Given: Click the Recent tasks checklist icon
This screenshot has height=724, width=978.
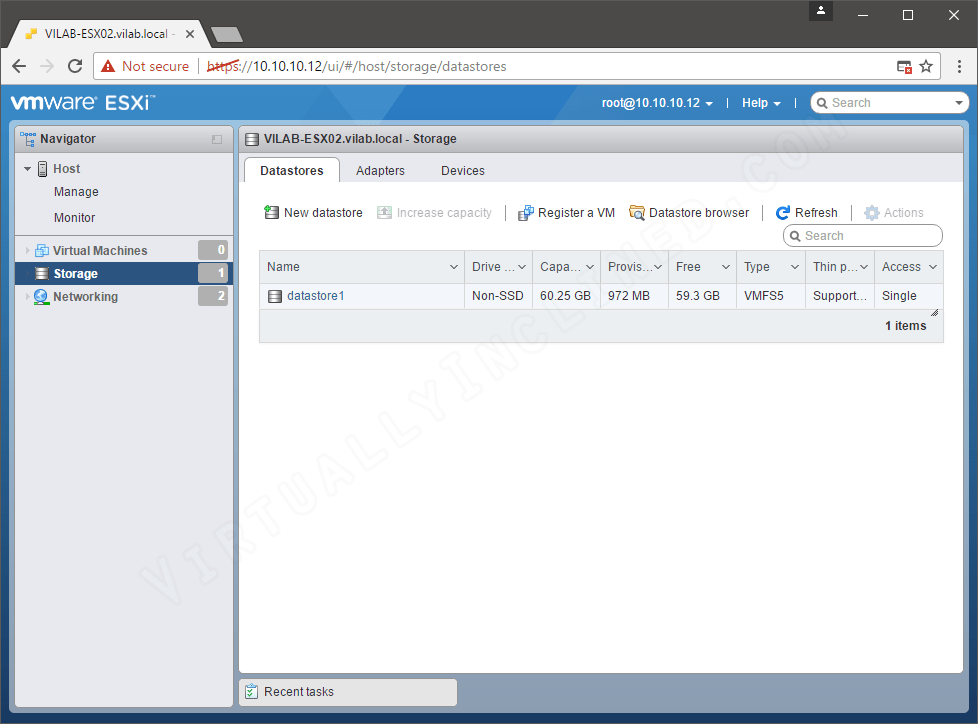Looking at the screenshot, I should click(251, 692).
